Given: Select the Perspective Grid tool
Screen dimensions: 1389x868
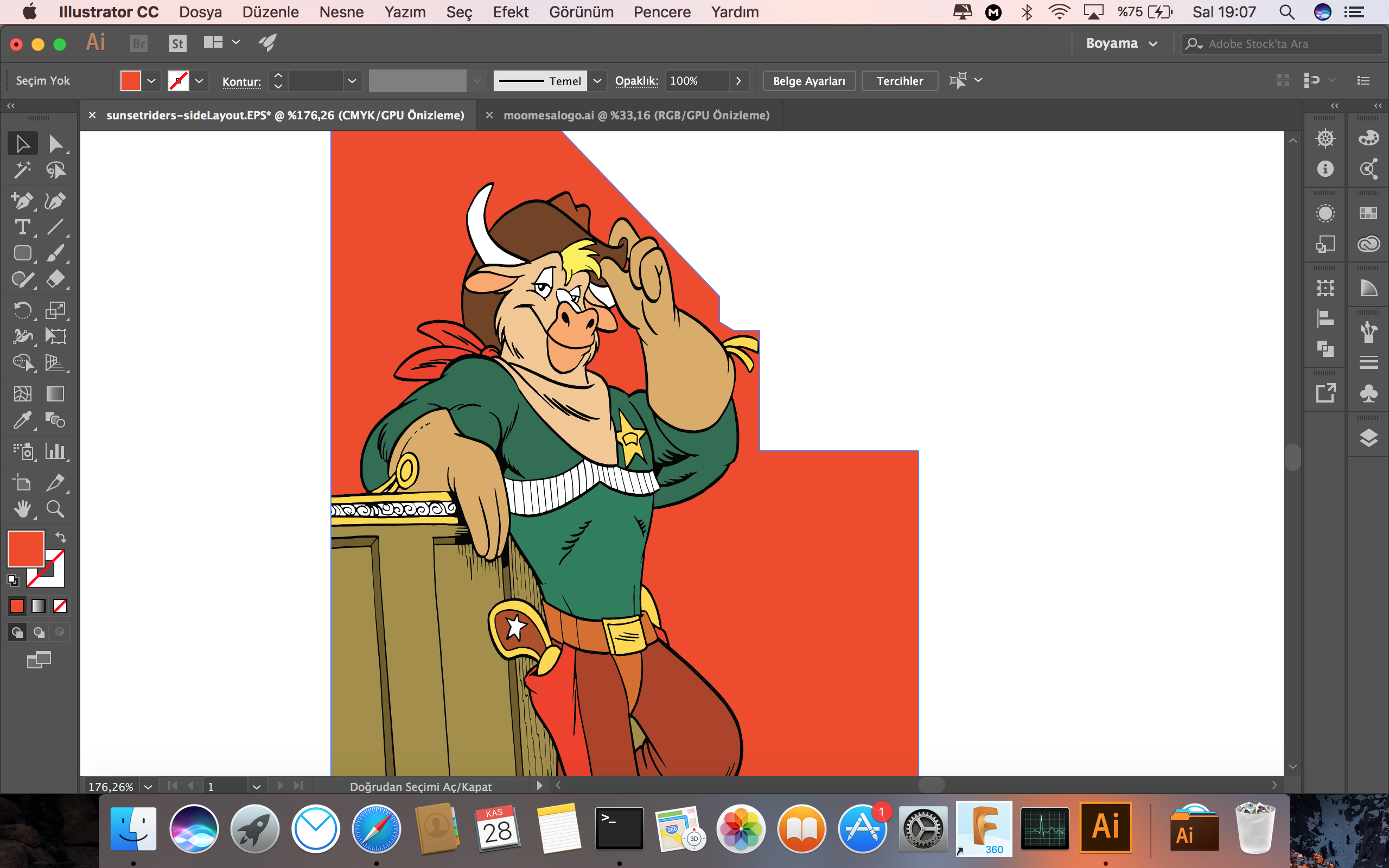Looking at the screenshot, I should click(x=55, y=362).
